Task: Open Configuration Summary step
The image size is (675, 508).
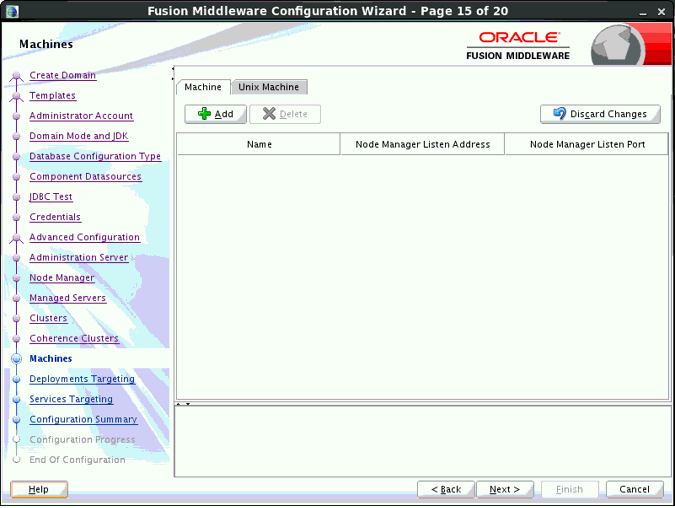Action: [84, 419]
